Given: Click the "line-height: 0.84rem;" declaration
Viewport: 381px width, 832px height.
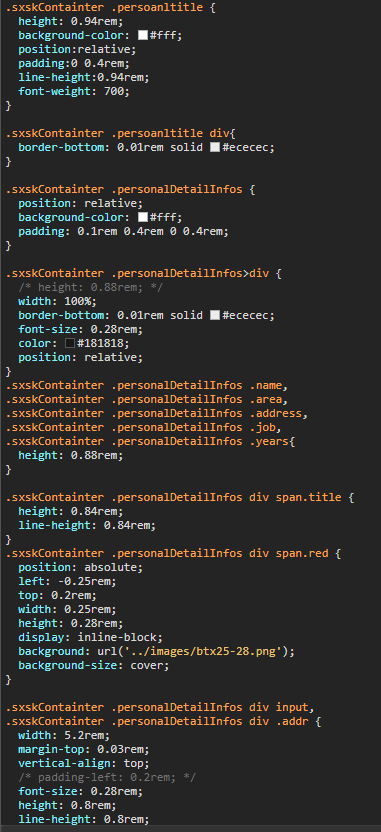Looking at the screenshot, I should pos(87,525).
